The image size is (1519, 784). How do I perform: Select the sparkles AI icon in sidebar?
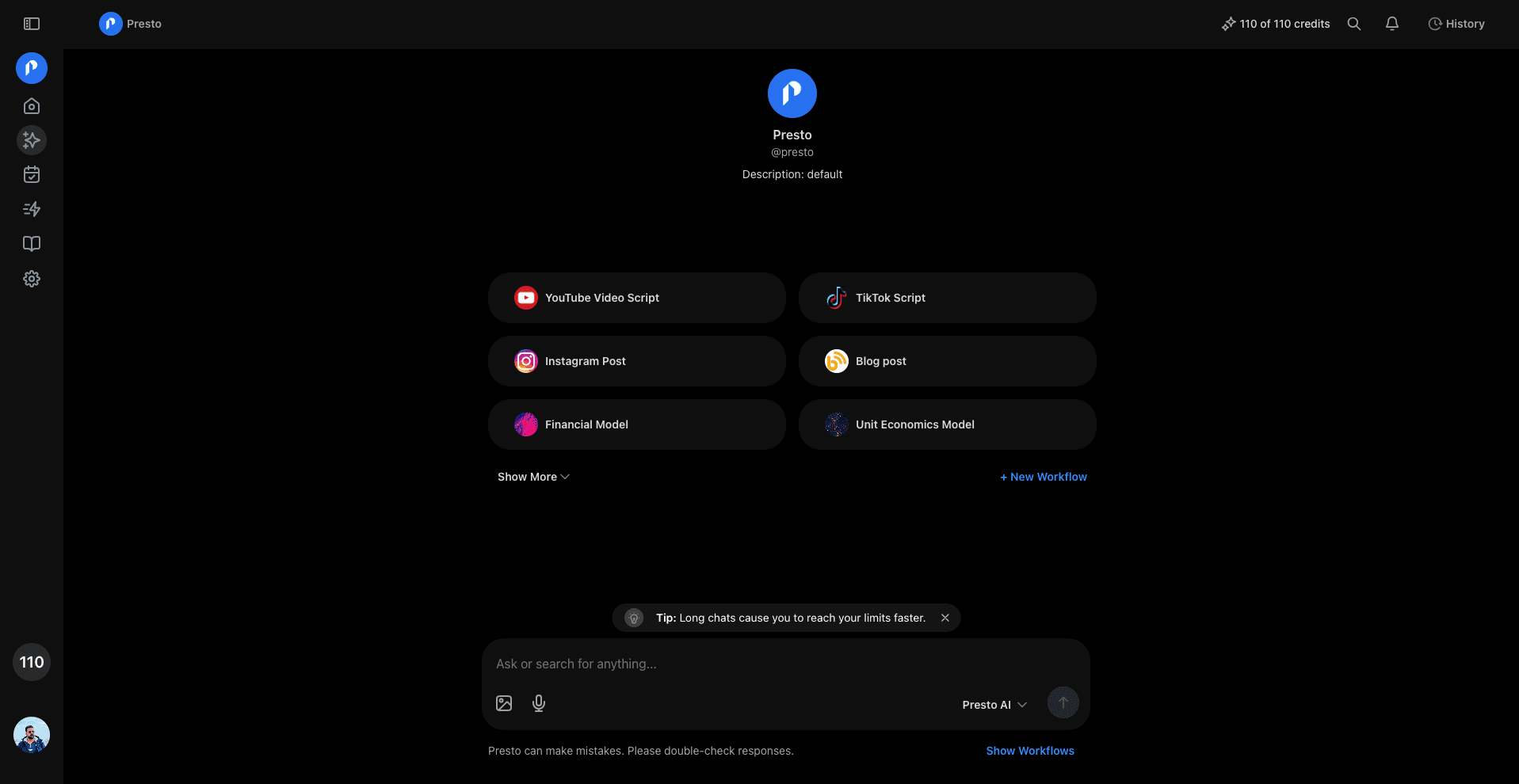(32, 140)
